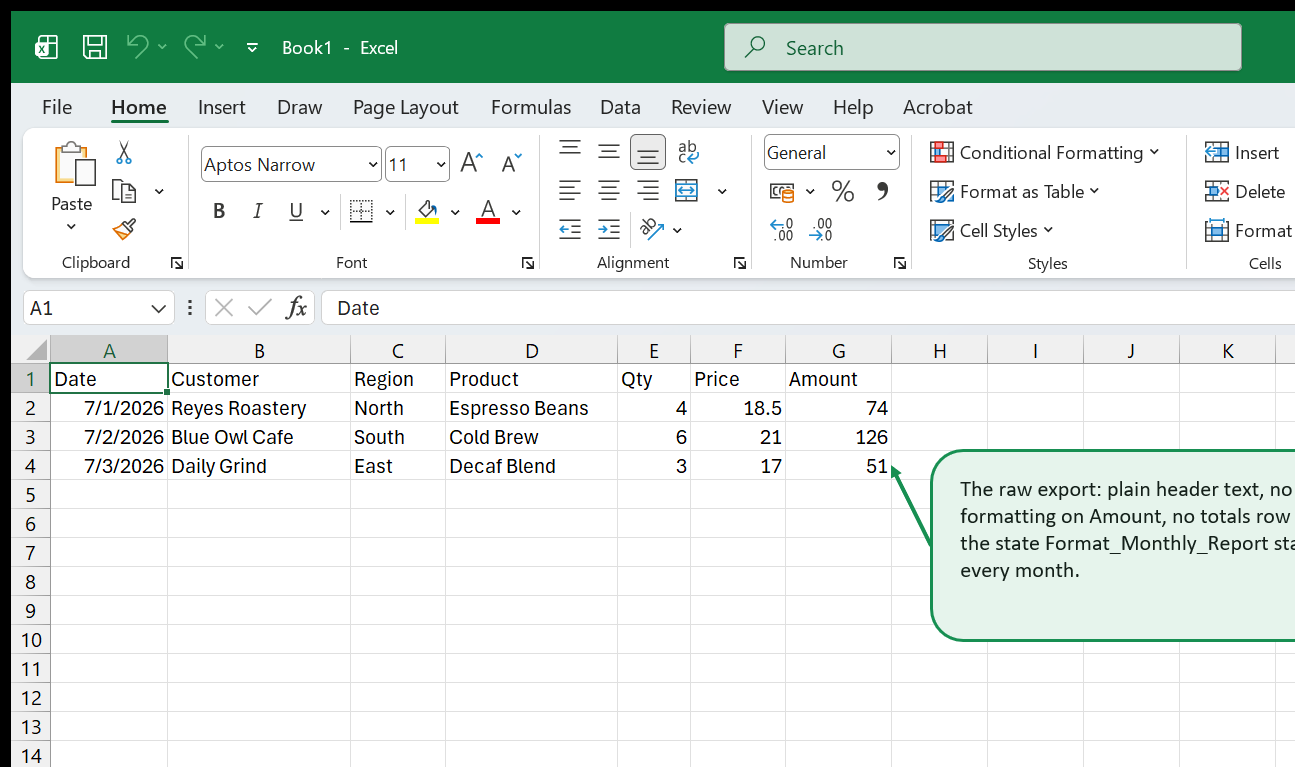This screenshot has width=1295, height=767.
Task: Toggle Italic formatting
Action: 257,211
